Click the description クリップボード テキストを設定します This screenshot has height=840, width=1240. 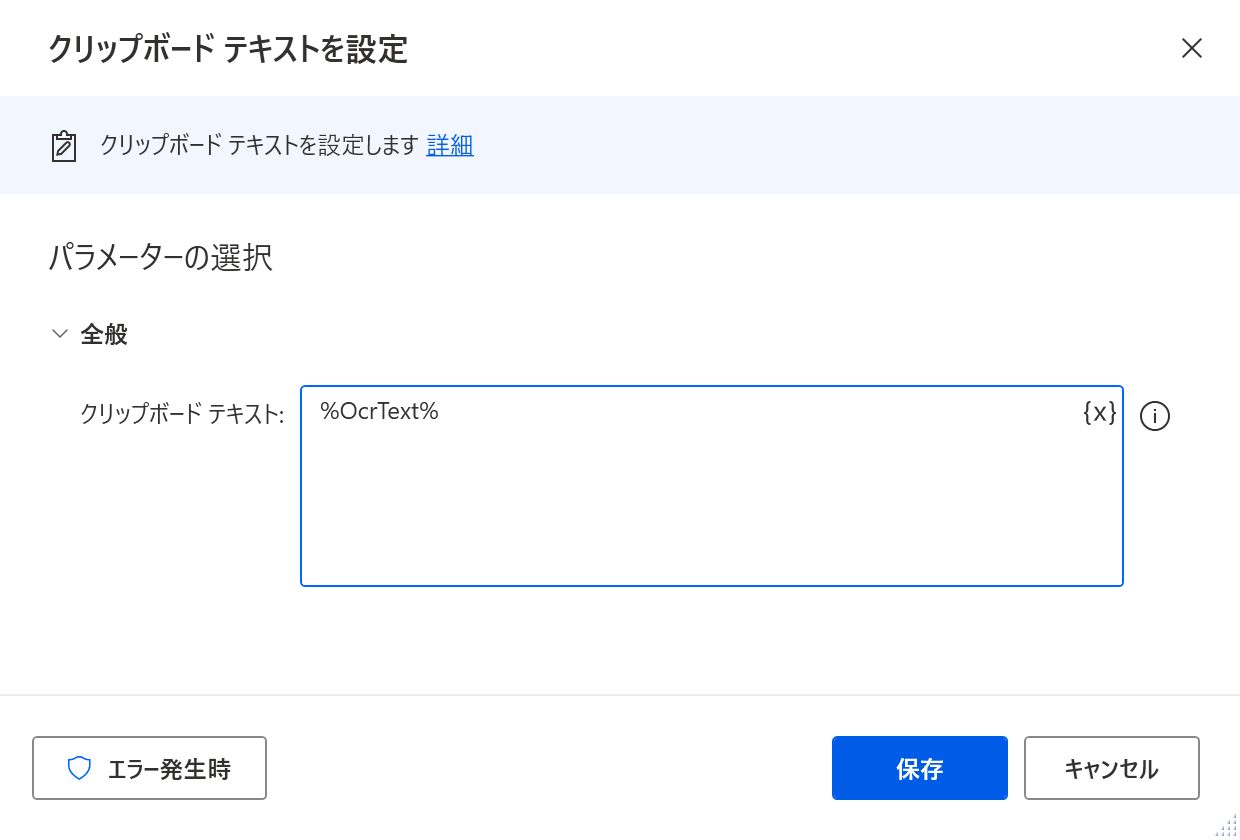[259, 145]
